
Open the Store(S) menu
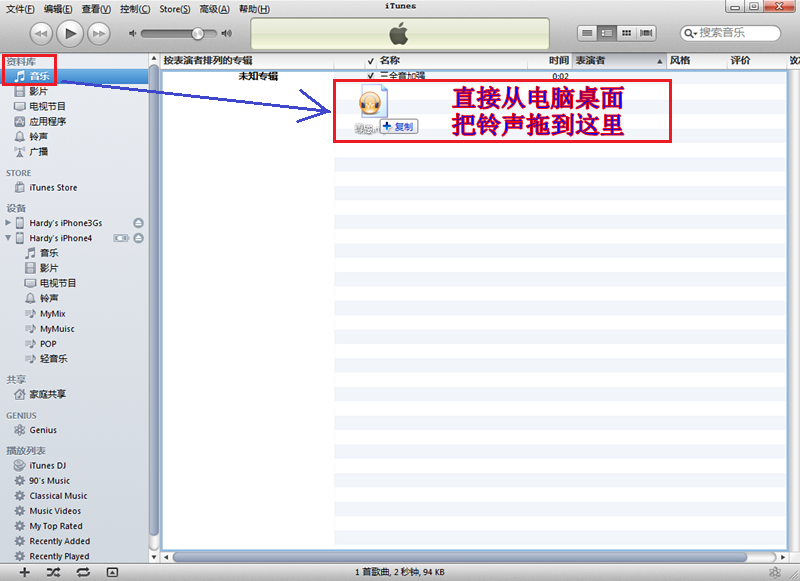click(174, 9)
